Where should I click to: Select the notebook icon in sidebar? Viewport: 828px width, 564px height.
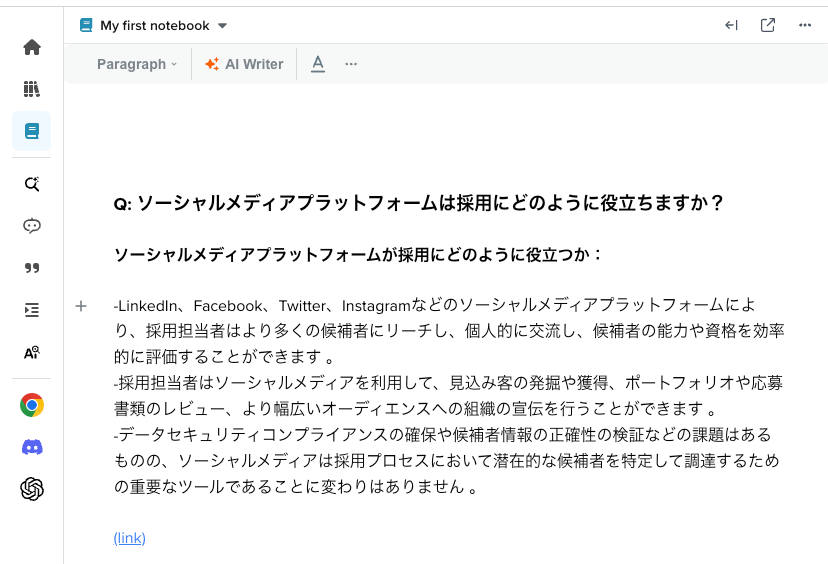pyautogui.click(x=32, y=131)
